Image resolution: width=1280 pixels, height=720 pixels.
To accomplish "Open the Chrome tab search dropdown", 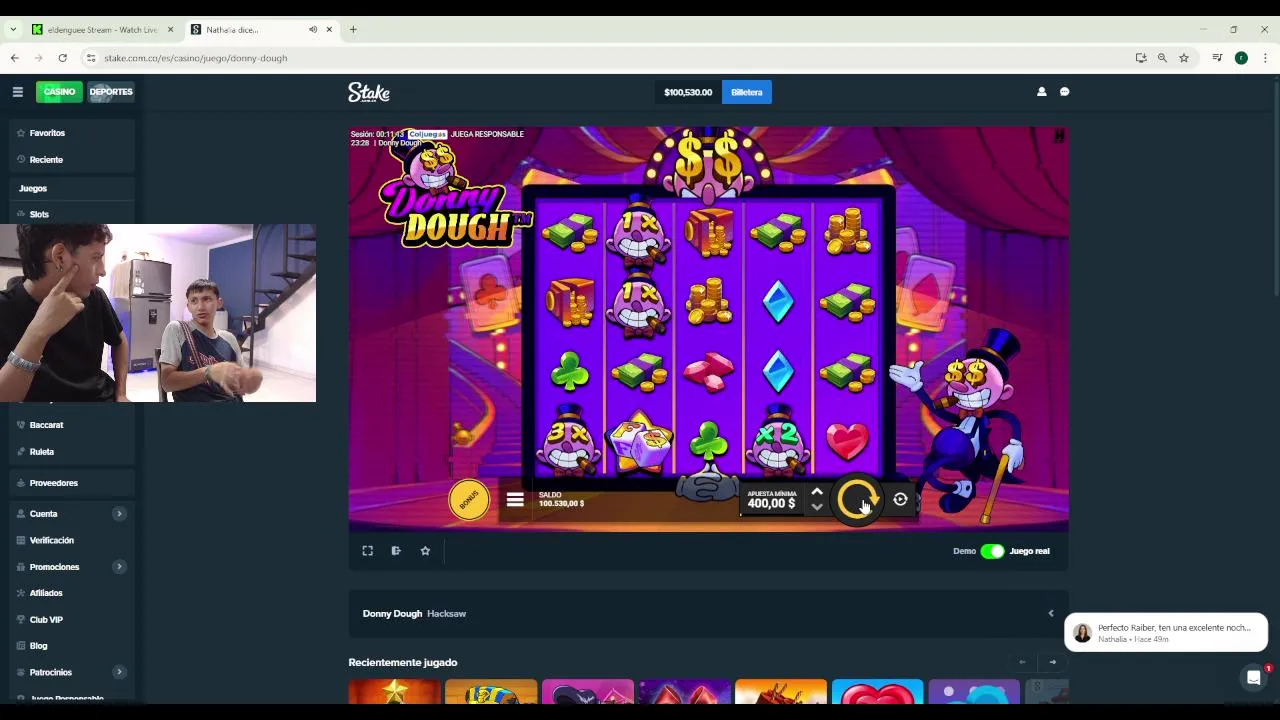I will coord(13,30).
